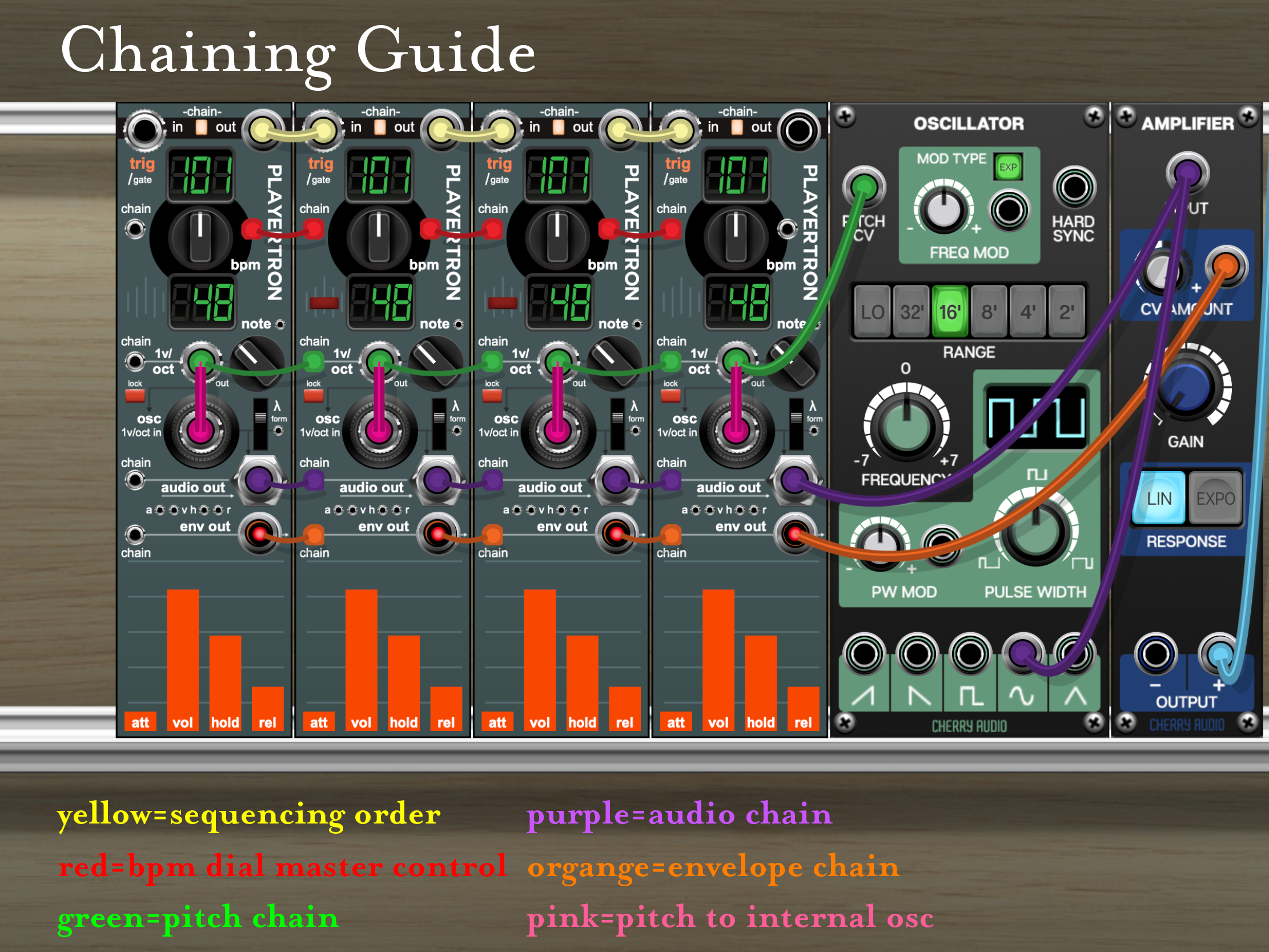Click Oscillator sawtooth wave output jack
Screen dimensions: 1269x952
click(917, 653)
